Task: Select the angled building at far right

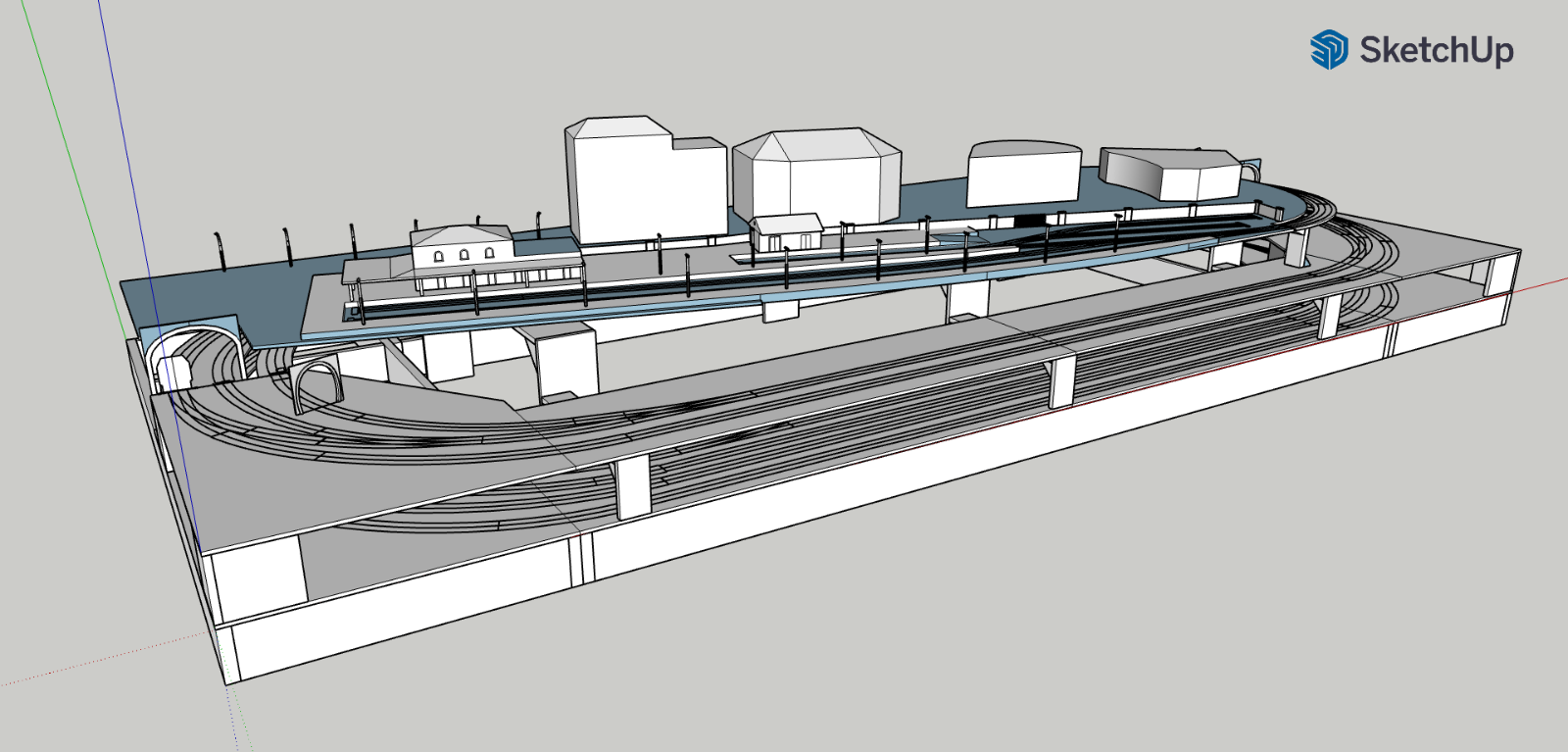Action: point(1171,173)
